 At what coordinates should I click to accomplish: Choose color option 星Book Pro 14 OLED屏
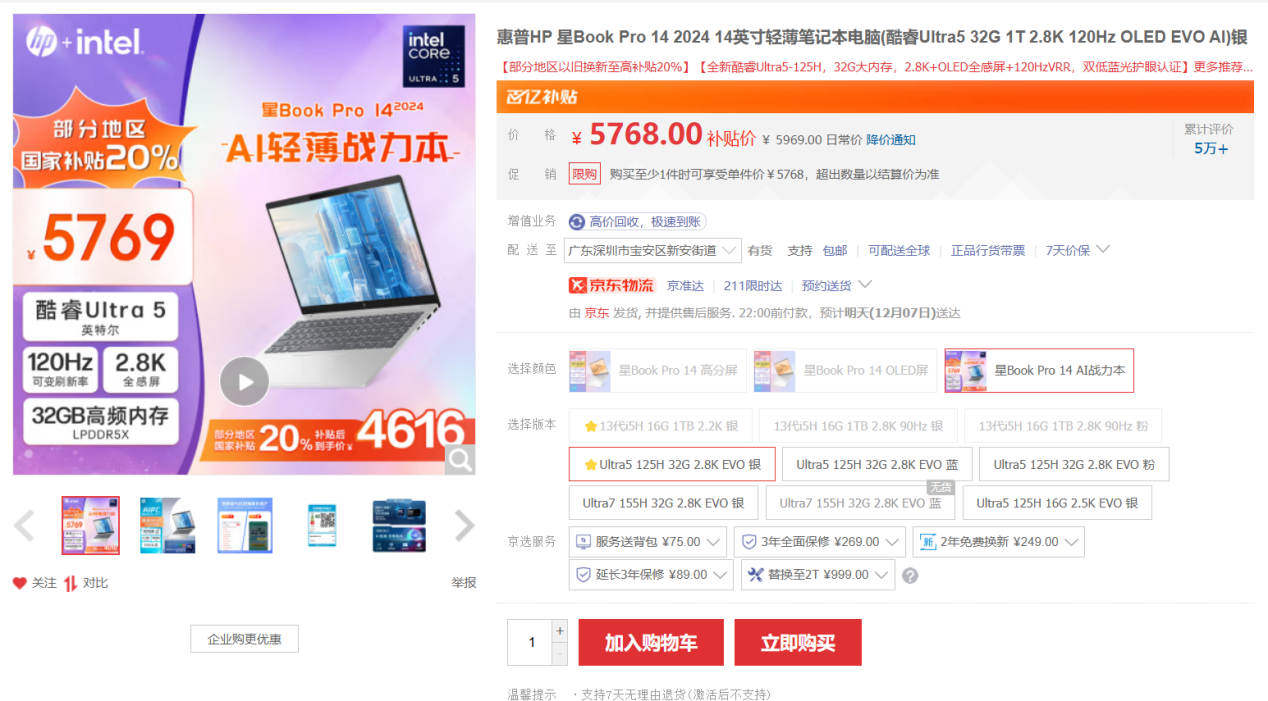(x=841, y=370)
